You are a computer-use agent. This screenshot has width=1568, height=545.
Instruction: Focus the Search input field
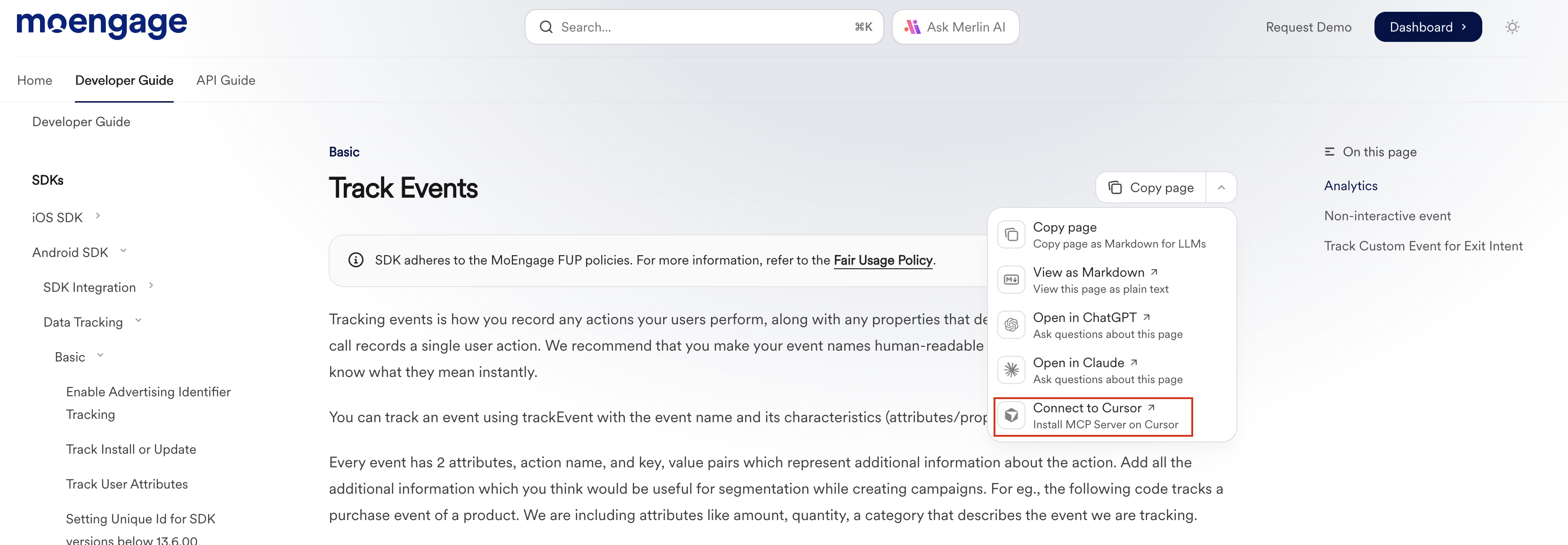point(700,27)
